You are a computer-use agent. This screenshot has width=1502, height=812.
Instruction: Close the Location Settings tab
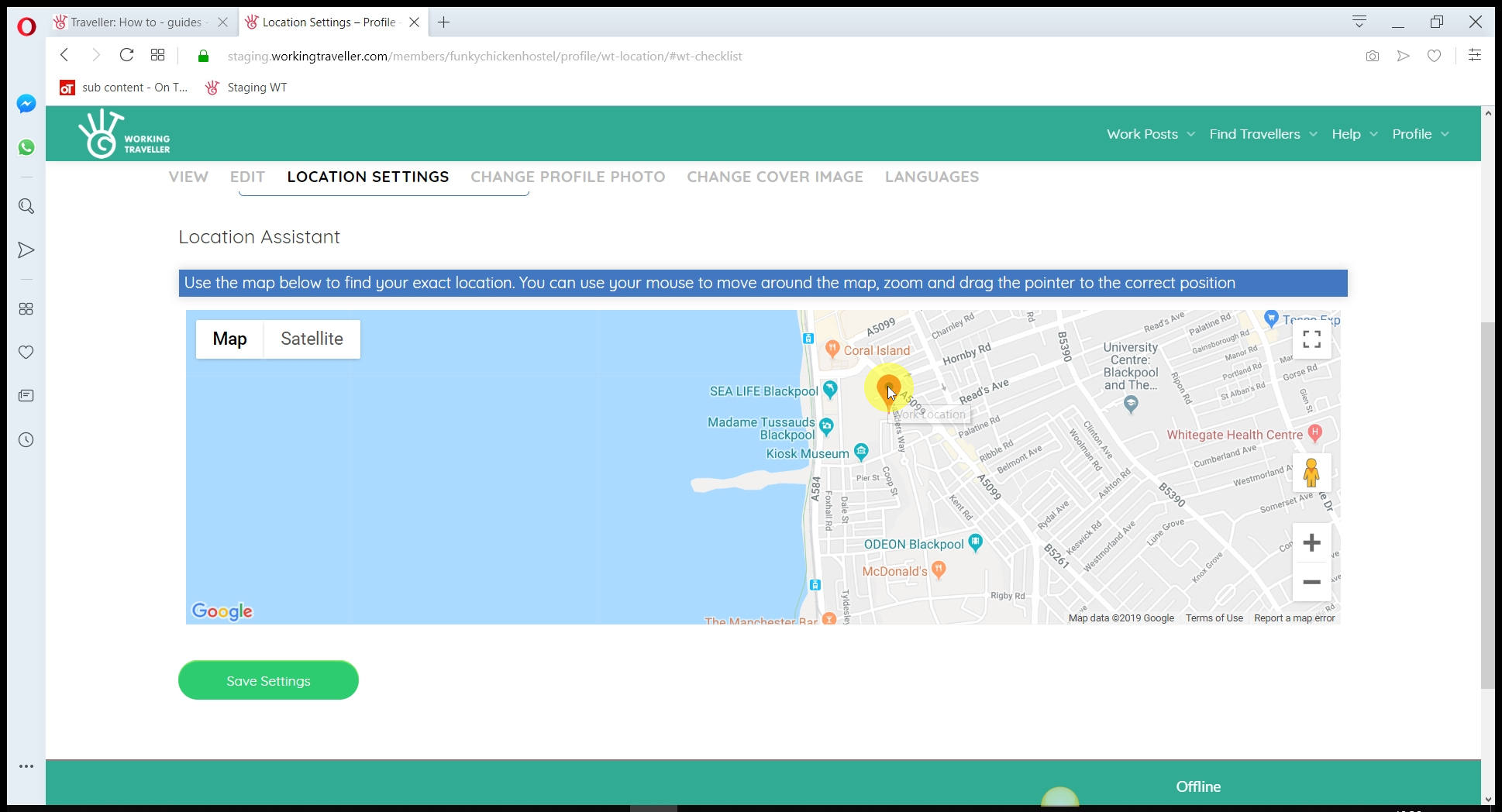[x=415, y=22]
